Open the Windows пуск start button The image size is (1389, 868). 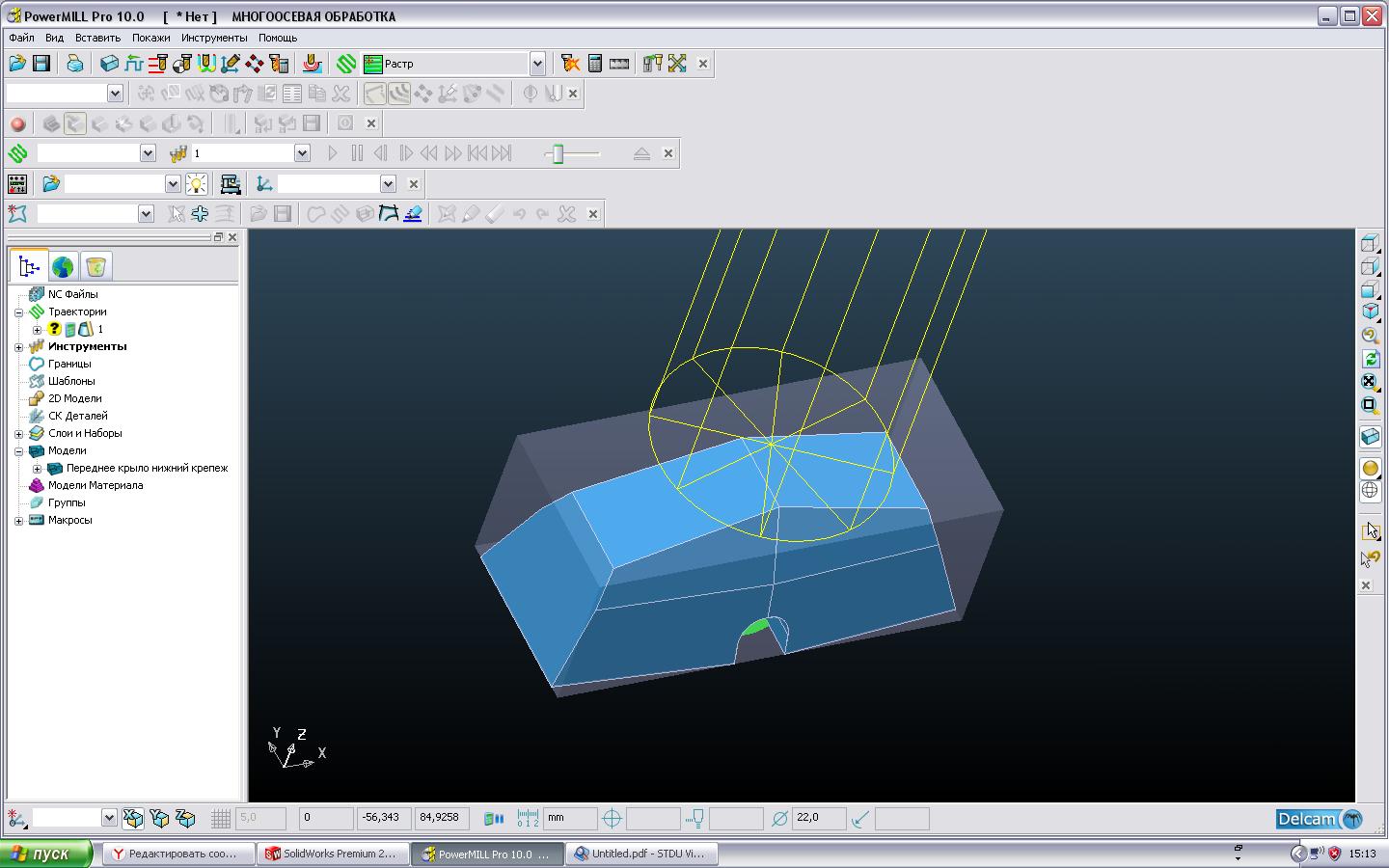(x=46, y=854)
